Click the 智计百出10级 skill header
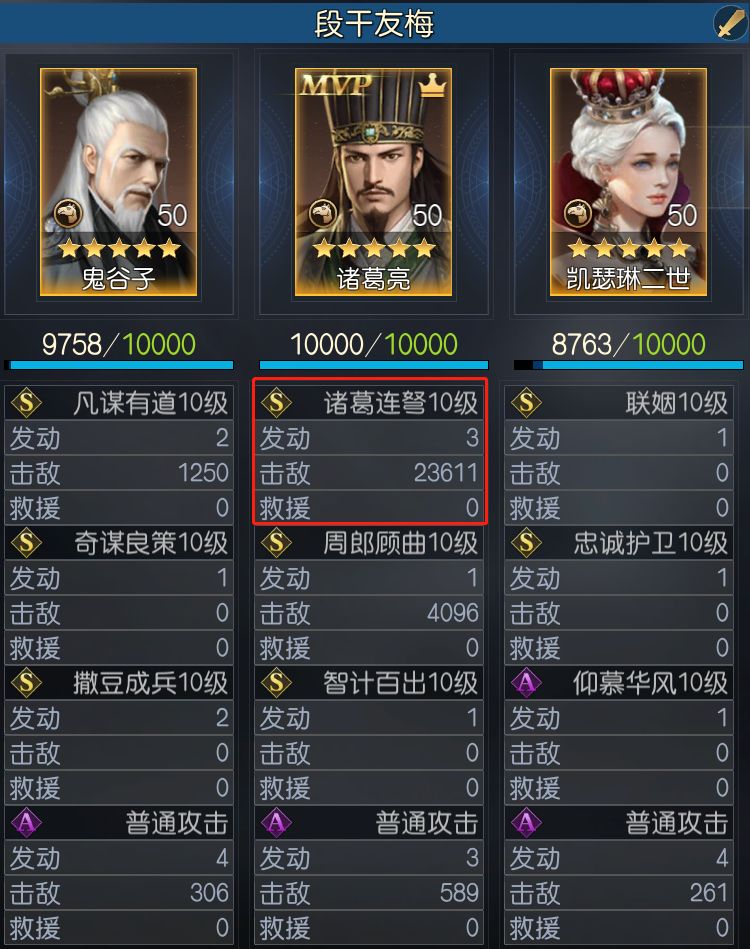The height and width of the screenshot is (949, 750). click(369, 683)
